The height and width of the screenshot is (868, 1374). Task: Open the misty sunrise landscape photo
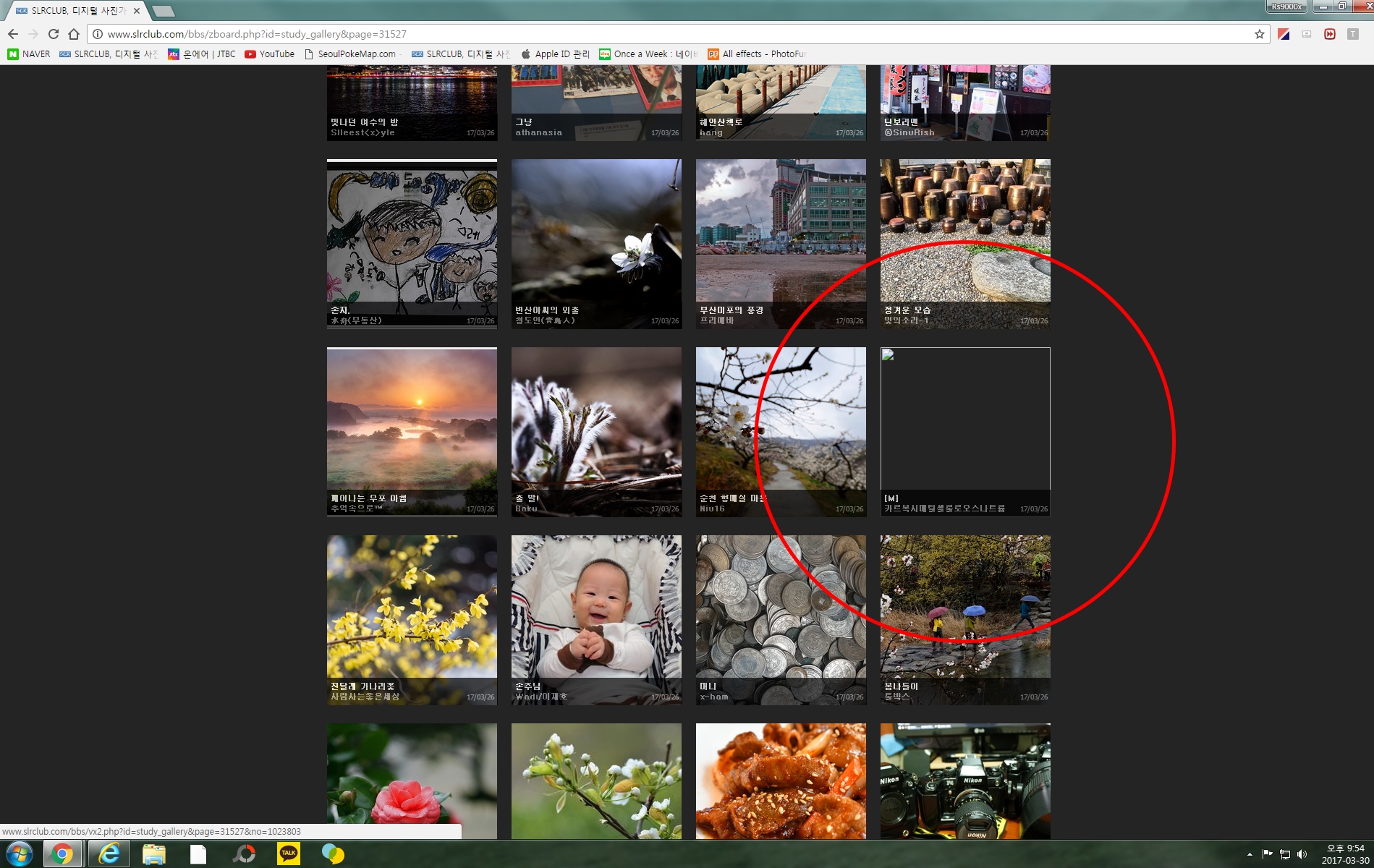point(412,432)
